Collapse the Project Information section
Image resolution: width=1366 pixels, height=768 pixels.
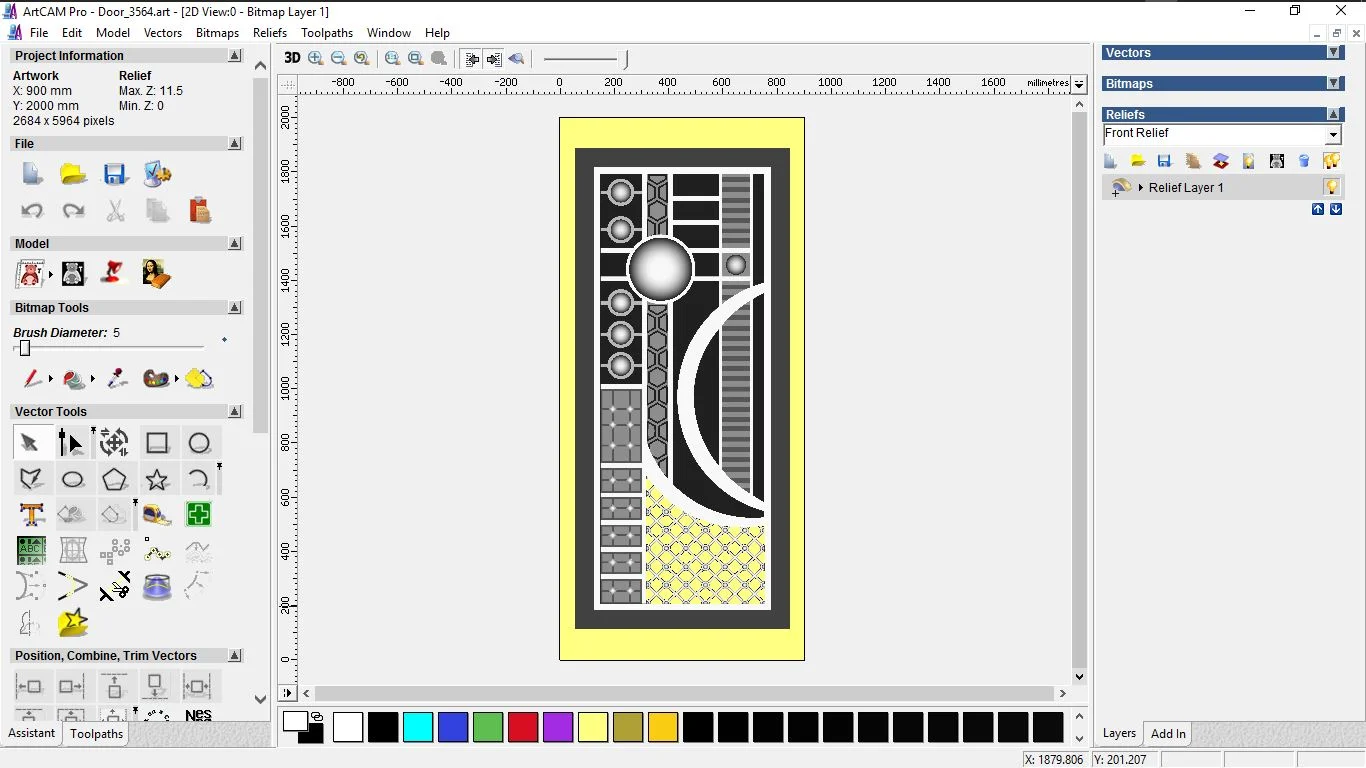pos(235,56)
